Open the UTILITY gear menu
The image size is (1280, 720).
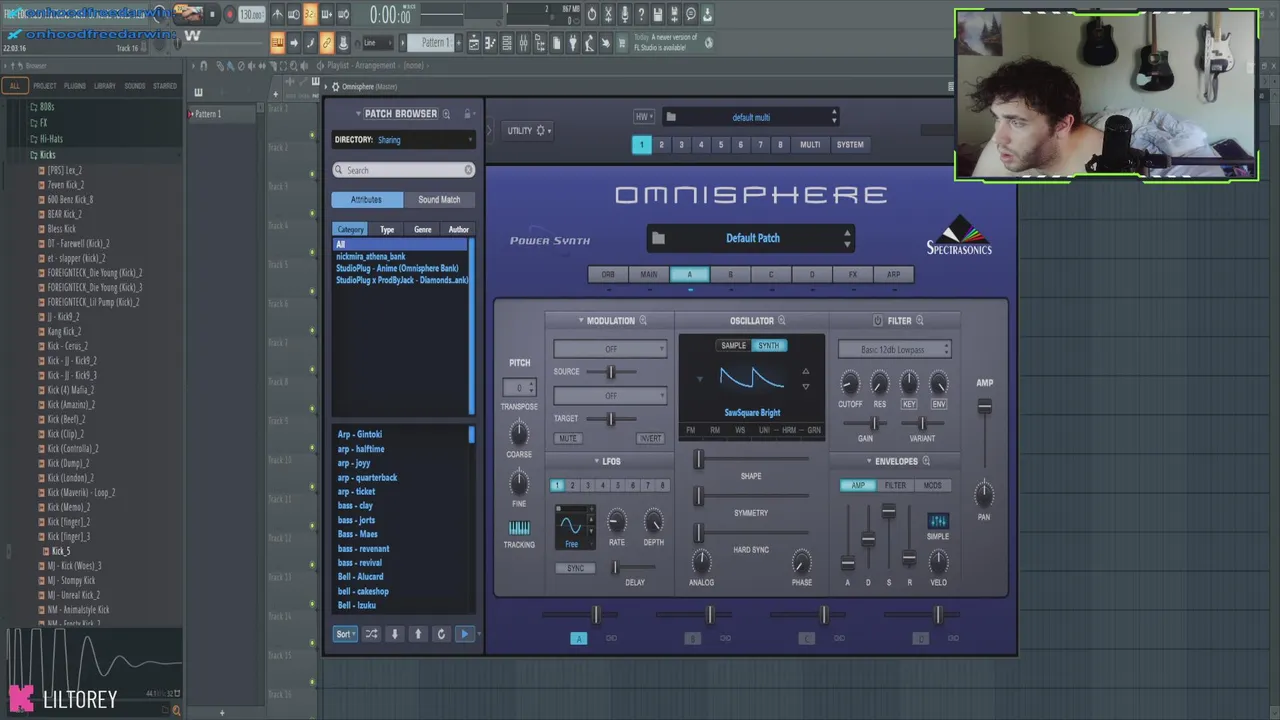(528, 131)
